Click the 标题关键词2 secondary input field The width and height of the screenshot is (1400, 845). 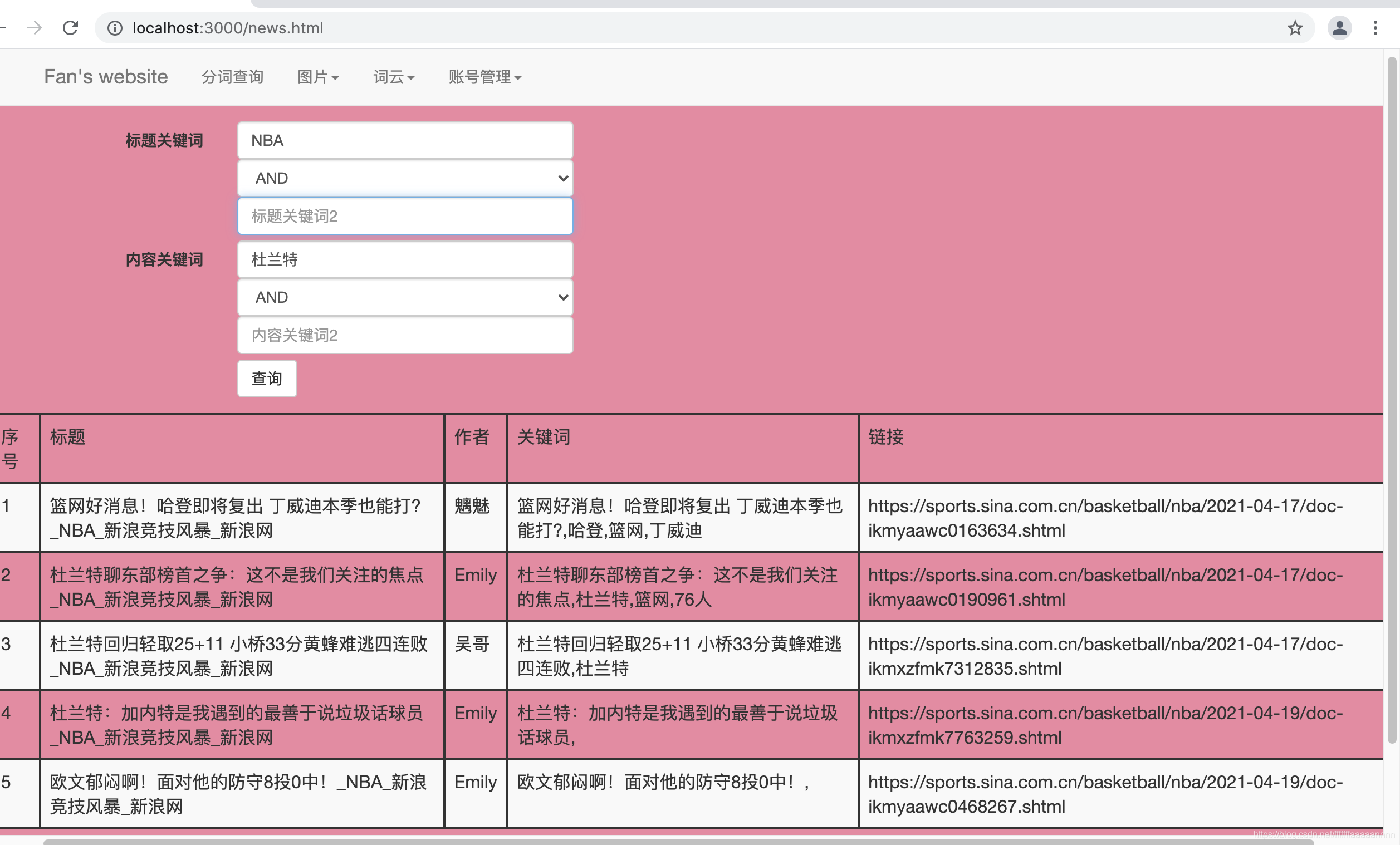(405, 216)
